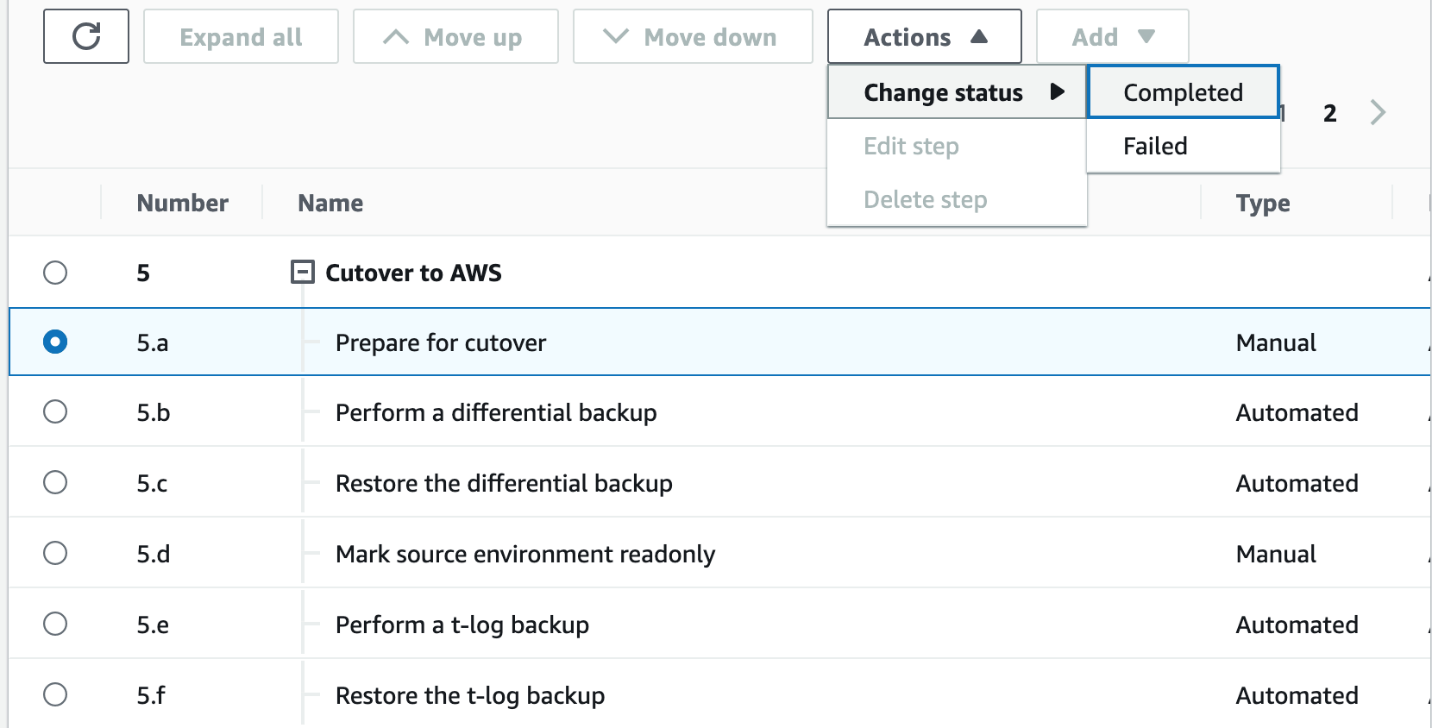
Task: Collapse the Cutover to AWS group
Action: [301, 272]
